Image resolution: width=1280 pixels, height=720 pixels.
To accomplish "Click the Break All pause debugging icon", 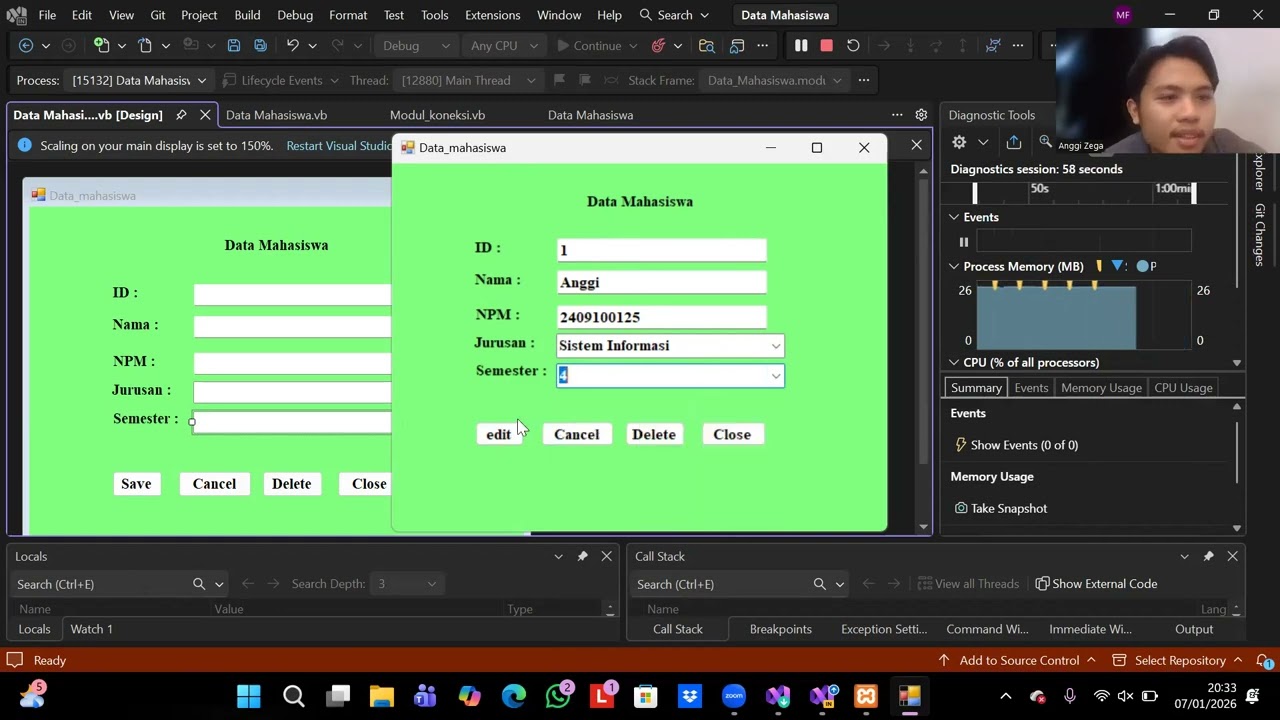I will 801,45.
